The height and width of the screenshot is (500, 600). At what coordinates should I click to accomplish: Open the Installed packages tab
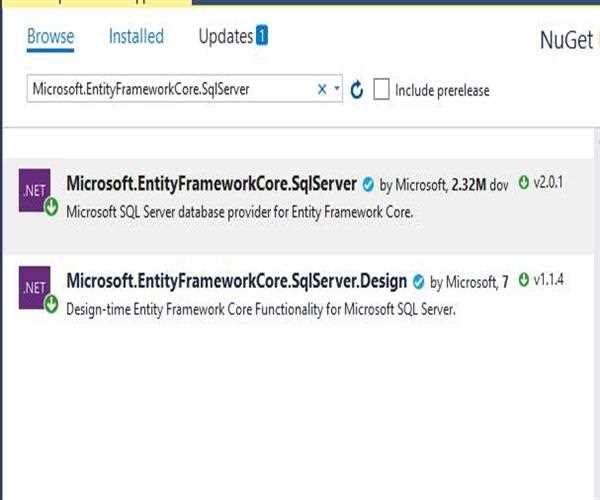[x=136, y=37]
